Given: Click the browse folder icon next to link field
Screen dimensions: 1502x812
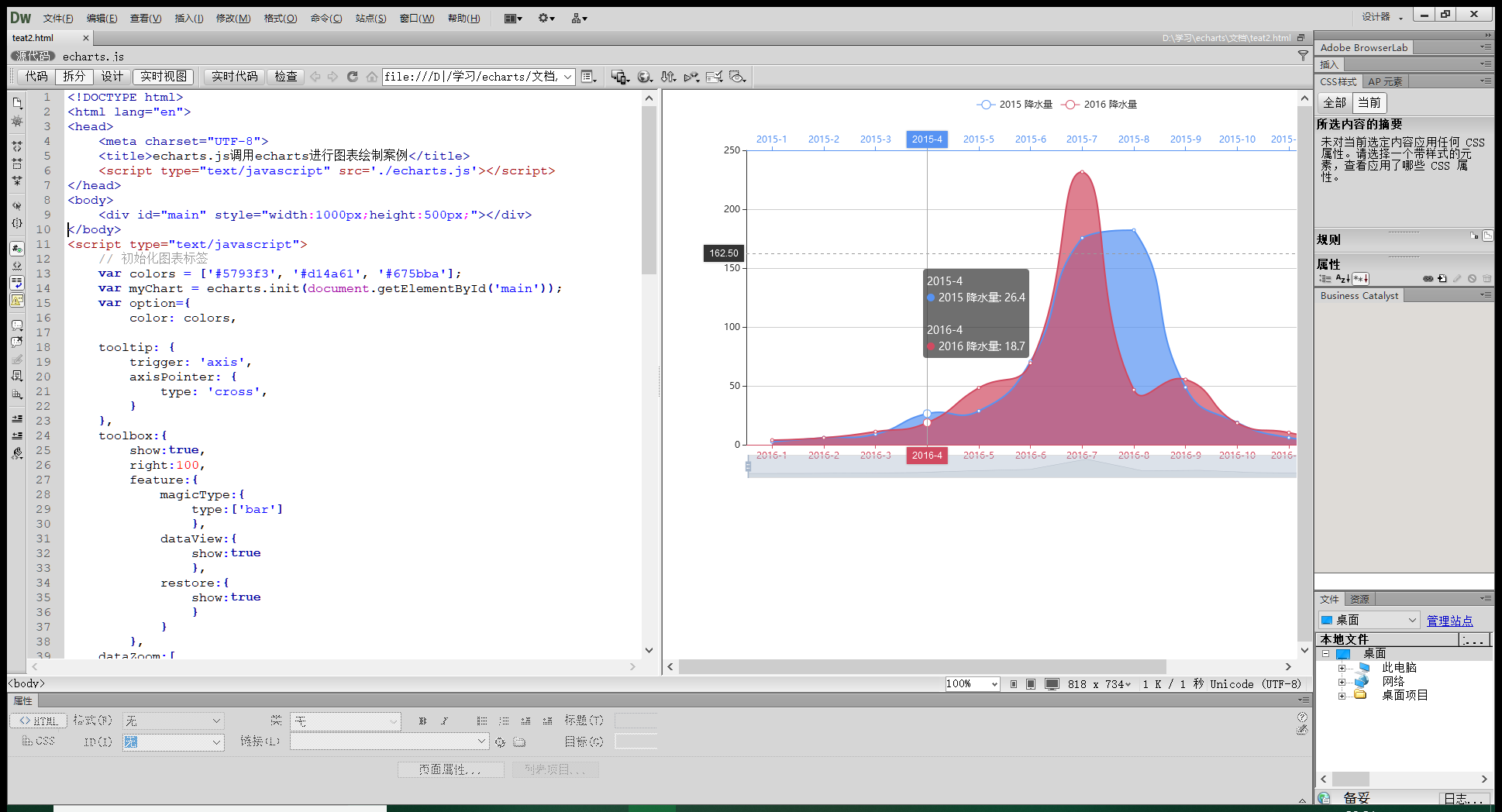Looking at the screenshot, I should (519, 741).
